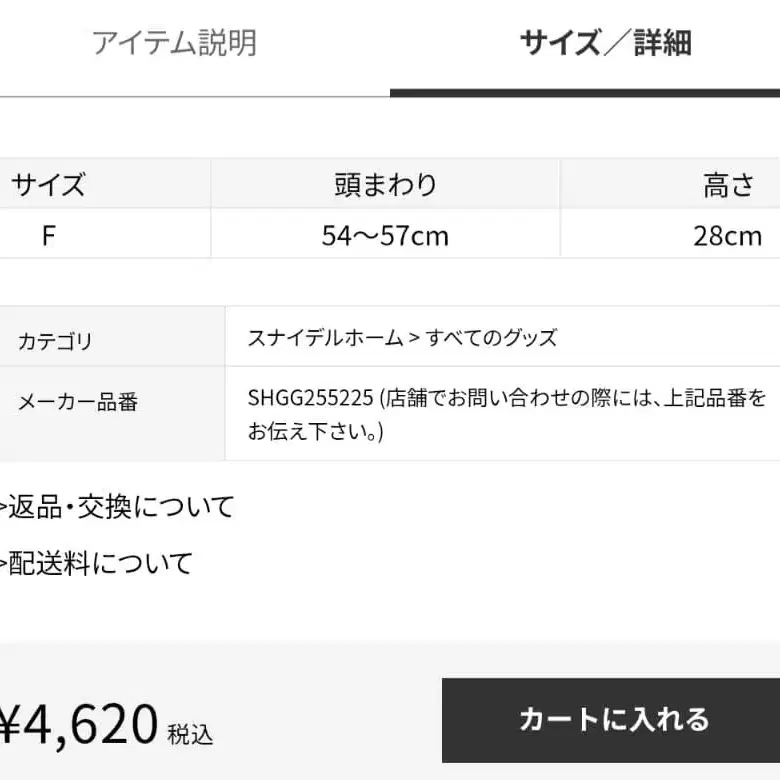Click the 頭まわり column header

pyautogui.click(x=385, y=185)
